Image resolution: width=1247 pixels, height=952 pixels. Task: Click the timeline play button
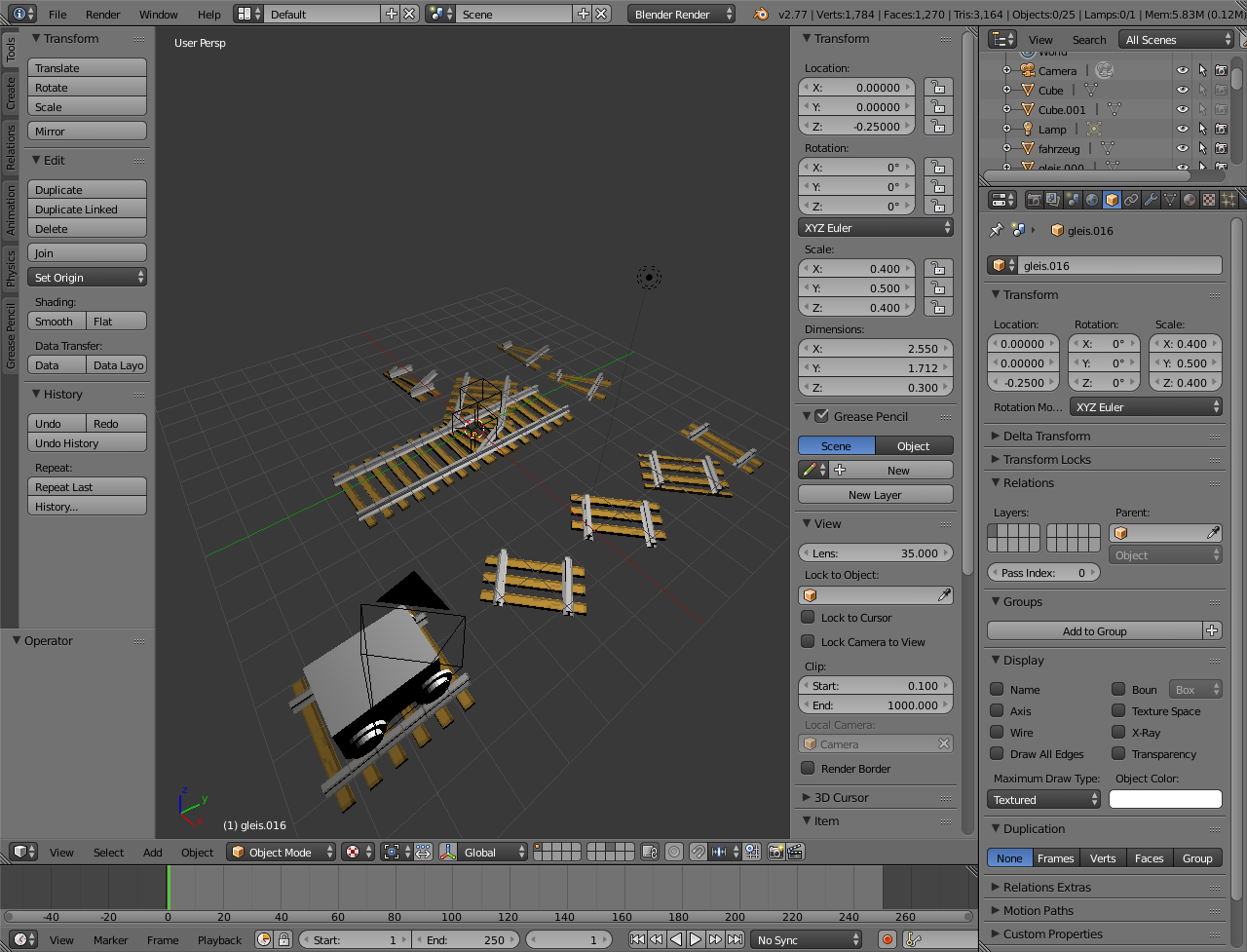pyautogui.click(x=696, y=939)
